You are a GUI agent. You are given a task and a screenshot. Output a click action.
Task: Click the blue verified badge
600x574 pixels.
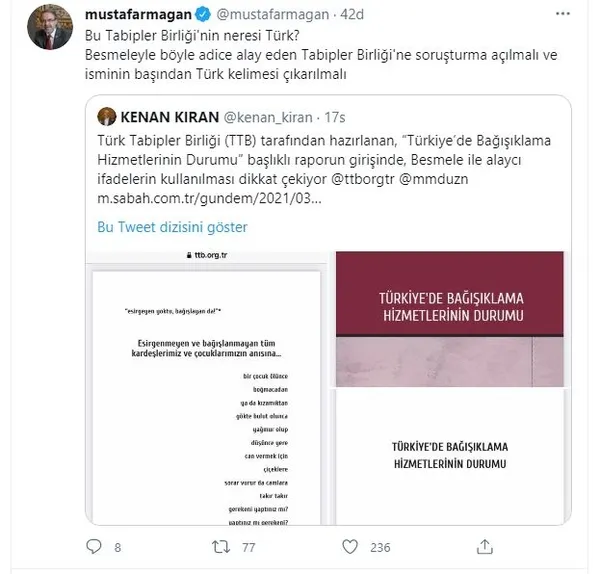tap(203, 15)
